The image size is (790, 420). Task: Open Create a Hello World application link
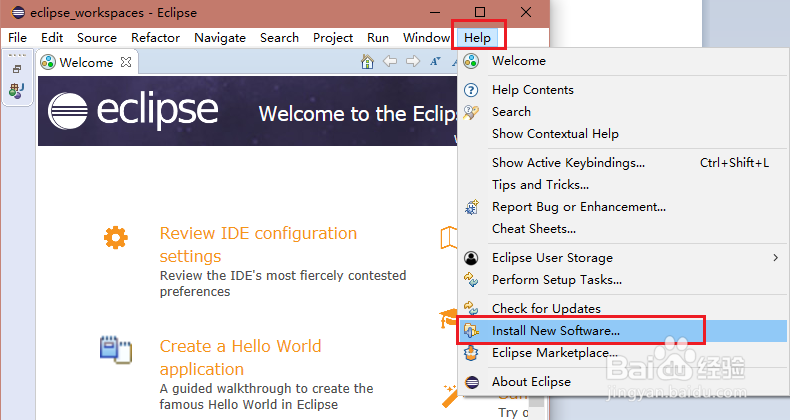point(240,358)
